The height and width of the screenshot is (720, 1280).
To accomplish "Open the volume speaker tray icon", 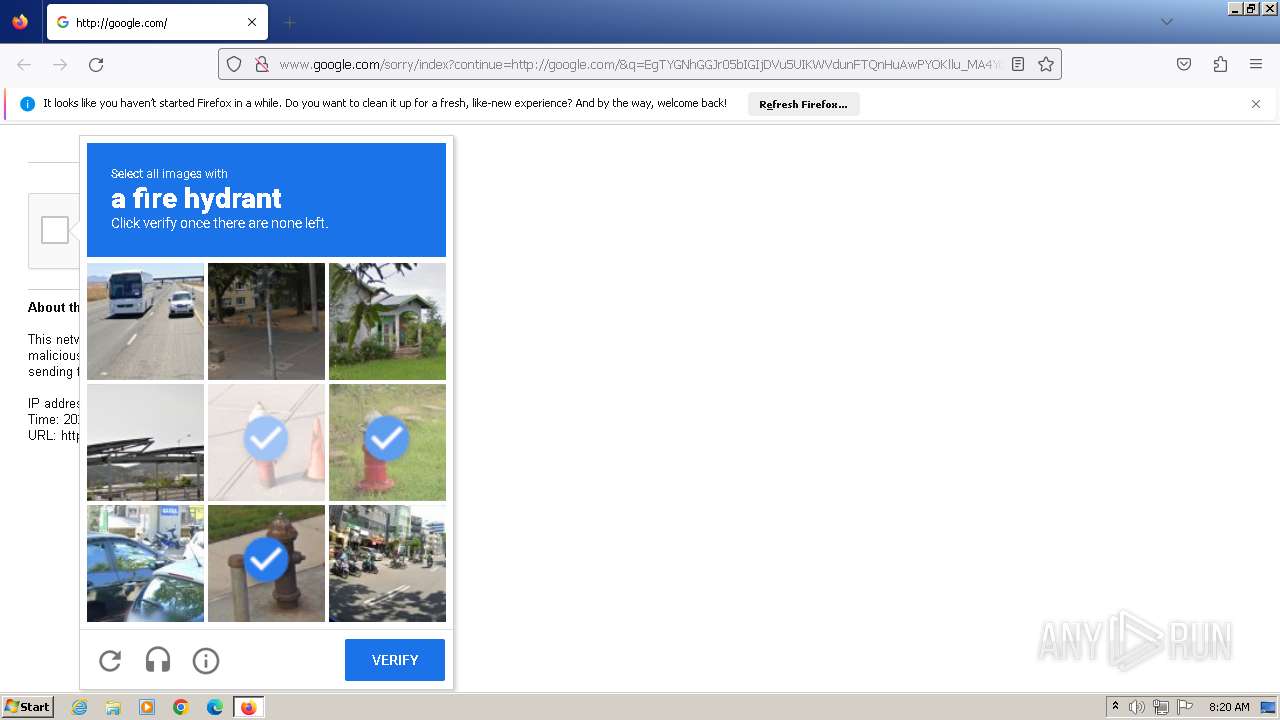I will point(1137,707).
